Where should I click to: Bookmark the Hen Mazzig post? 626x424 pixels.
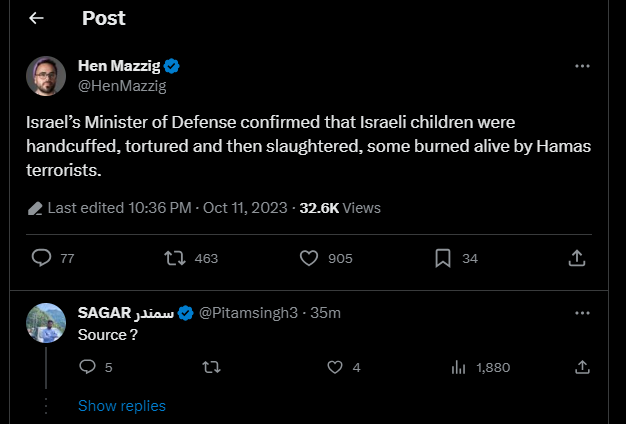443,258
